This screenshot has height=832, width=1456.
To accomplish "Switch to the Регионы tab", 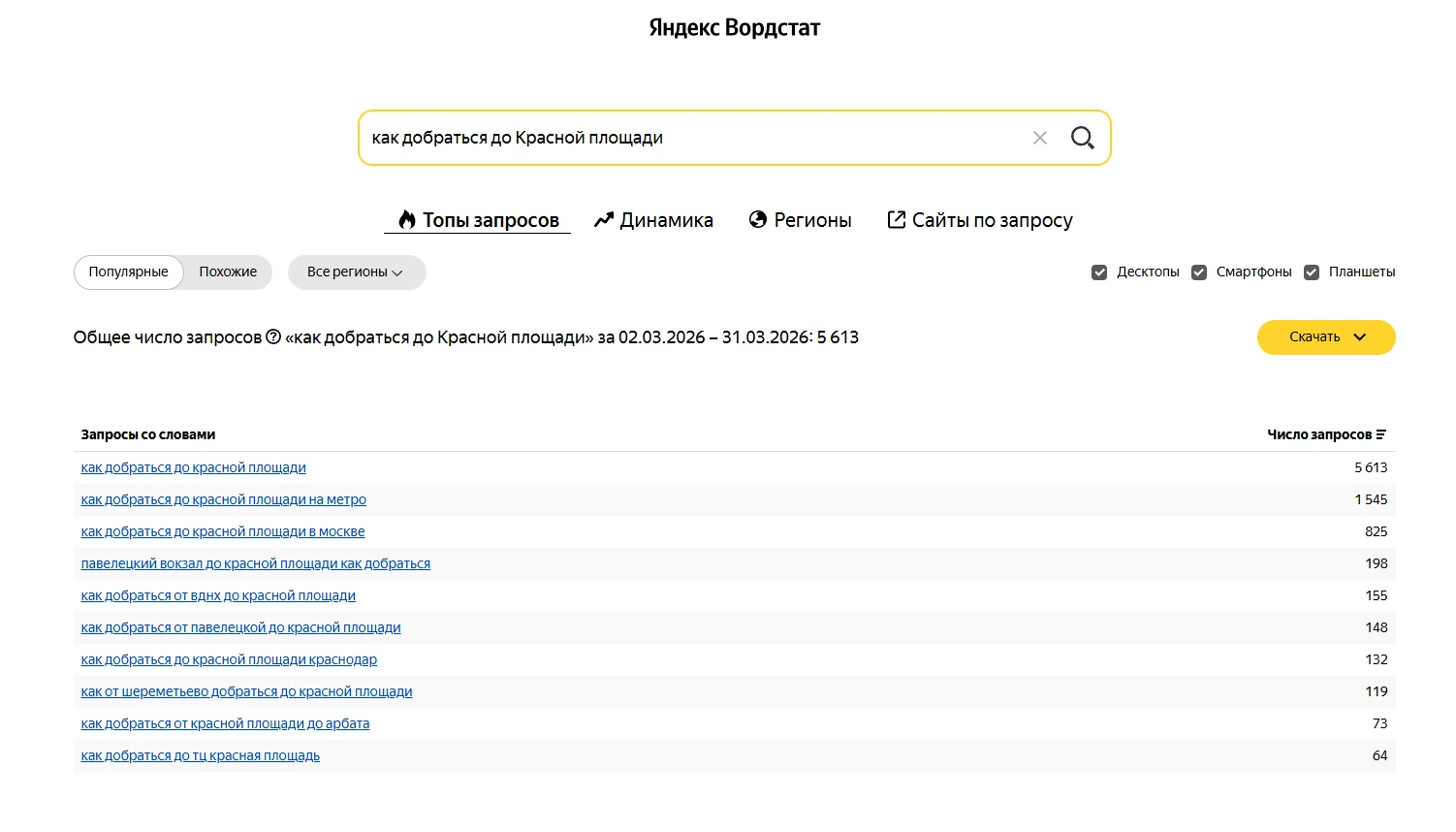I will click(813, 219).
